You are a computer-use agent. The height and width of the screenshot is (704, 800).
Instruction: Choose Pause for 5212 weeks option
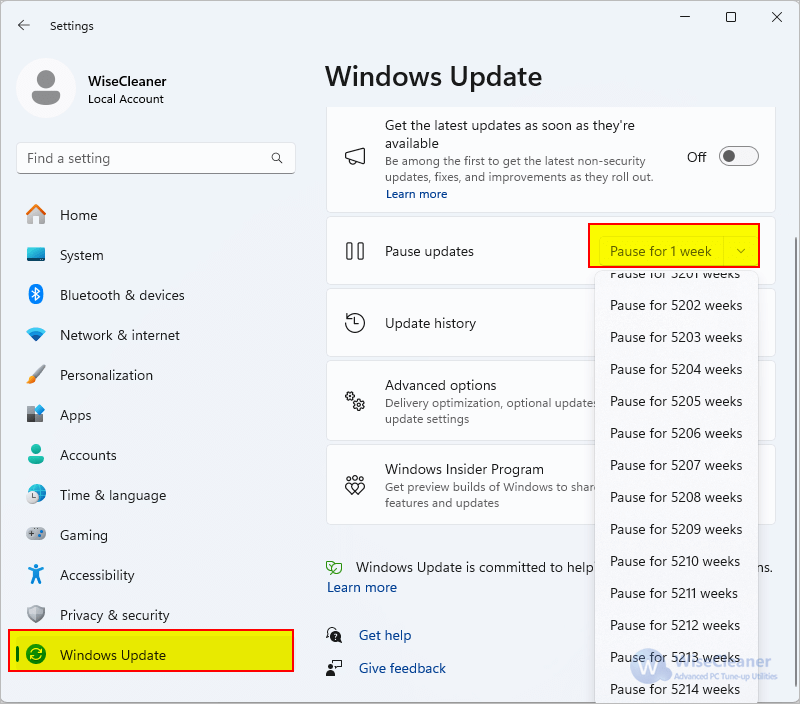click(676, 625)
